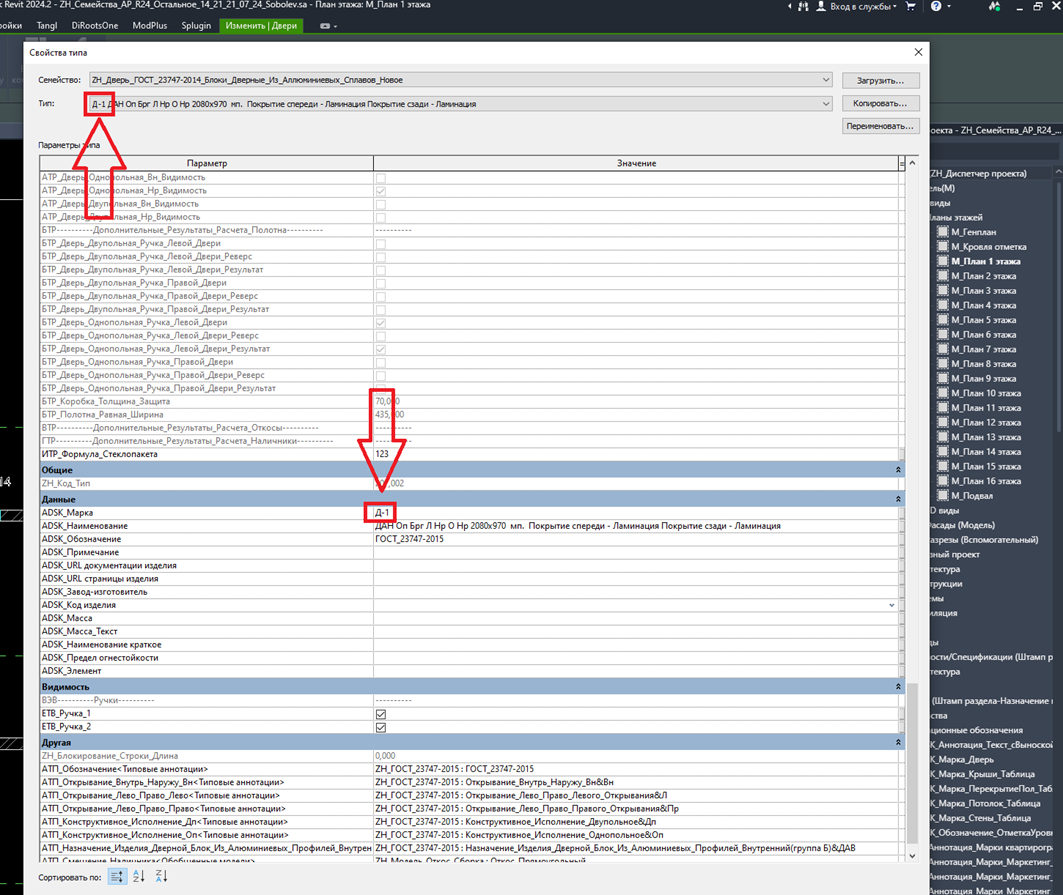Viewport: 1063px width, 895px height.
Task: Click the column options icon beside Значение header
Action: [902, 163]
